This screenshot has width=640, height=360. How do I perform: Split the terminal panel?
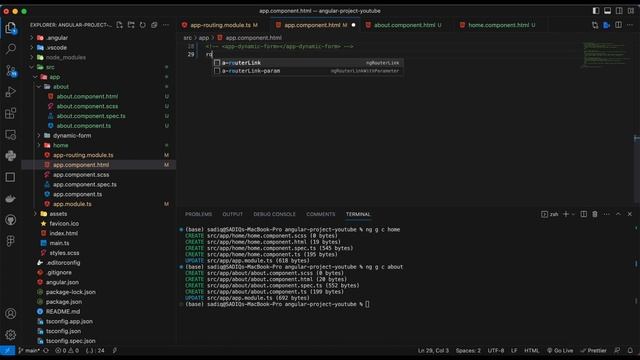coord(584,214)
